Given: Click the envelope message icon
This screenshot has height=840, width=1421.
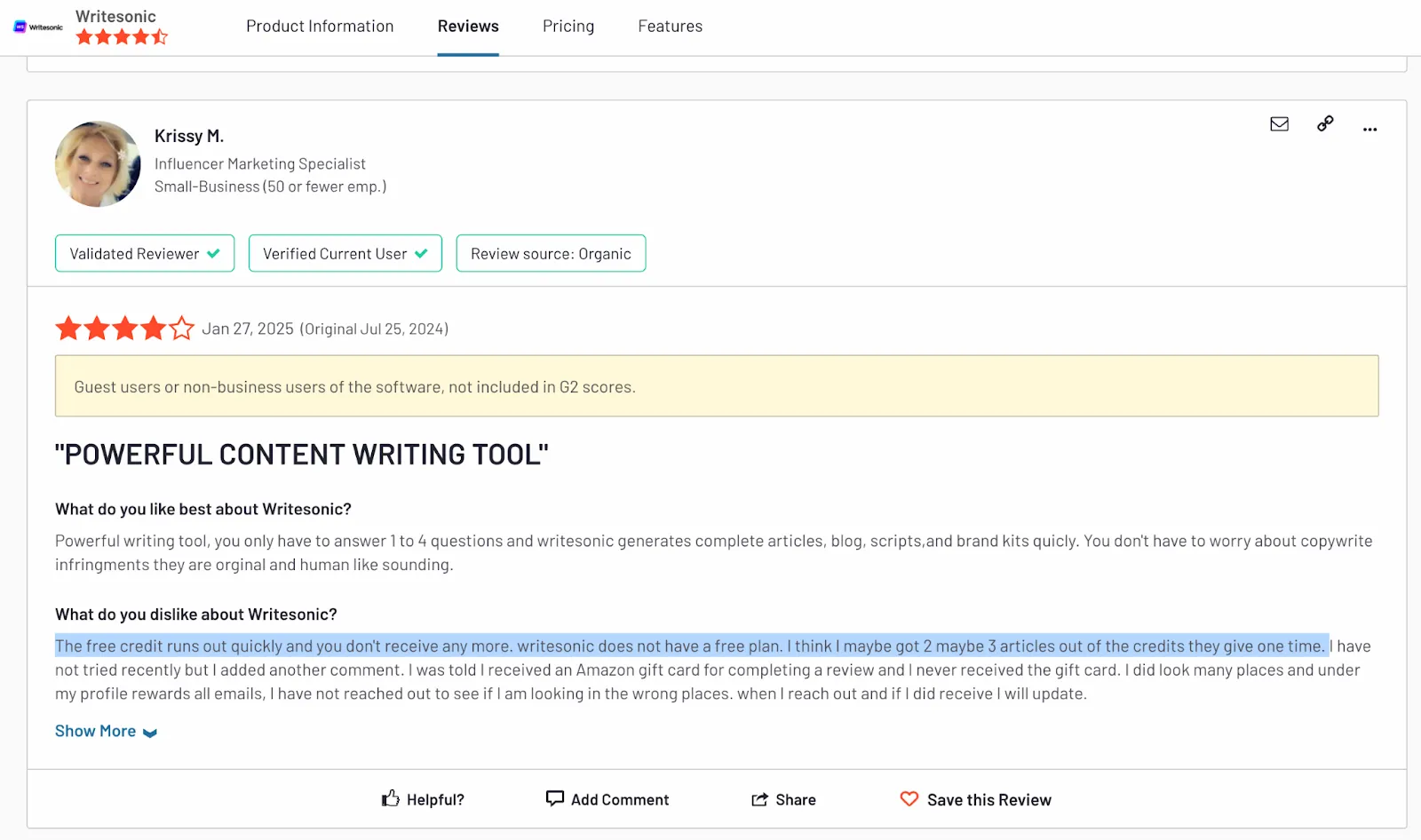Looking at the screenshot, I should coord(1279,123).
